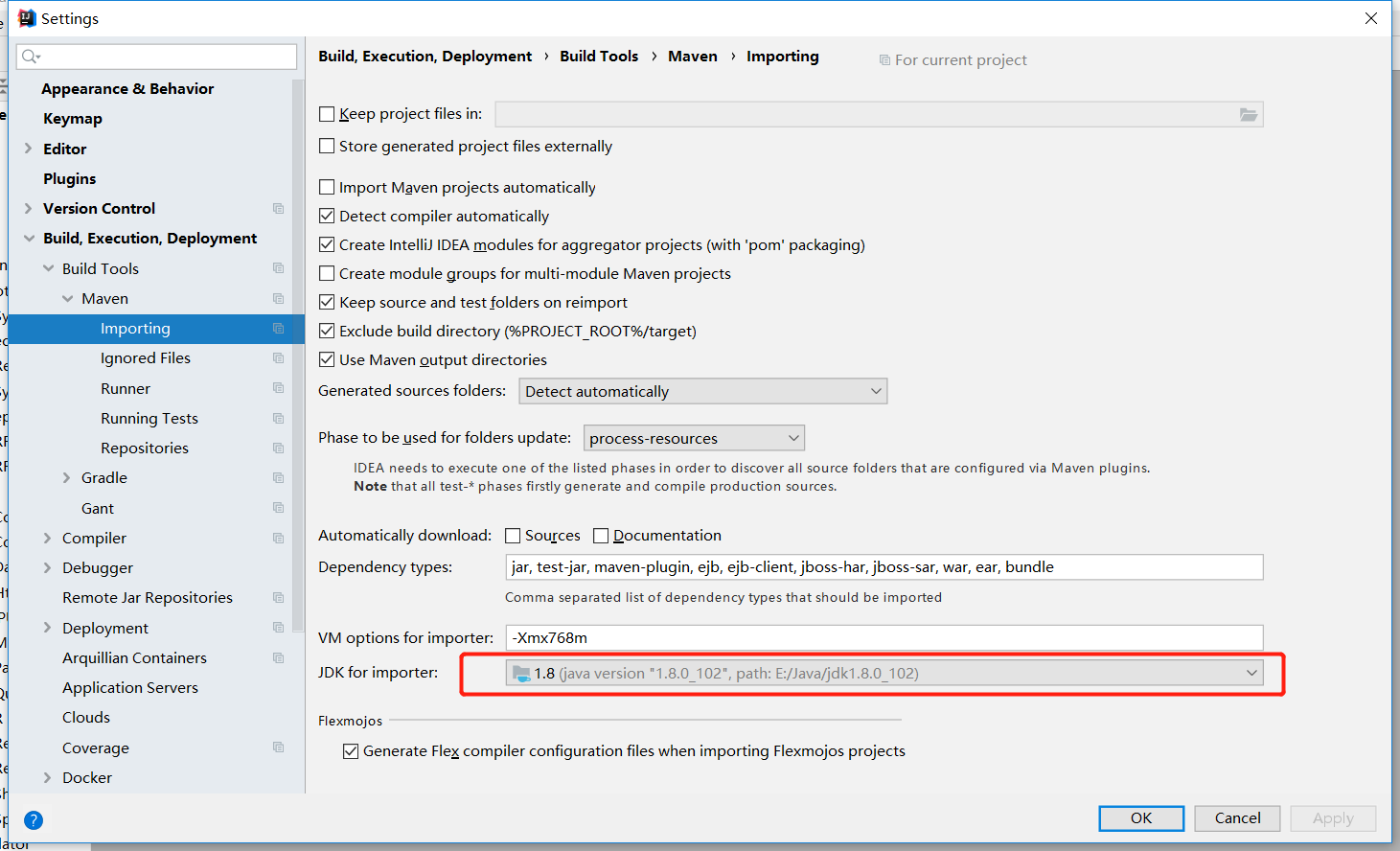The image size is (1400, 851).
Task: Open the Plugins settings page
Action: [69, 178]
